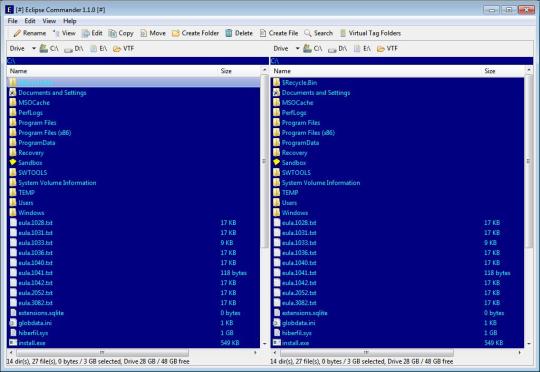Click the Delete toolbar button
The image size is (540, 372).
pos(239,33)
